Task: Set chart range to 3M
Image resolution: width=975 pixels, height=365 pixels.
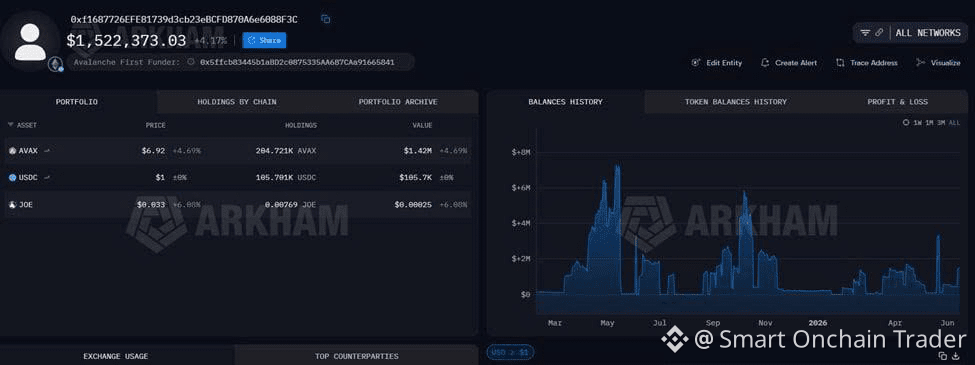Action: click(941, 123)
